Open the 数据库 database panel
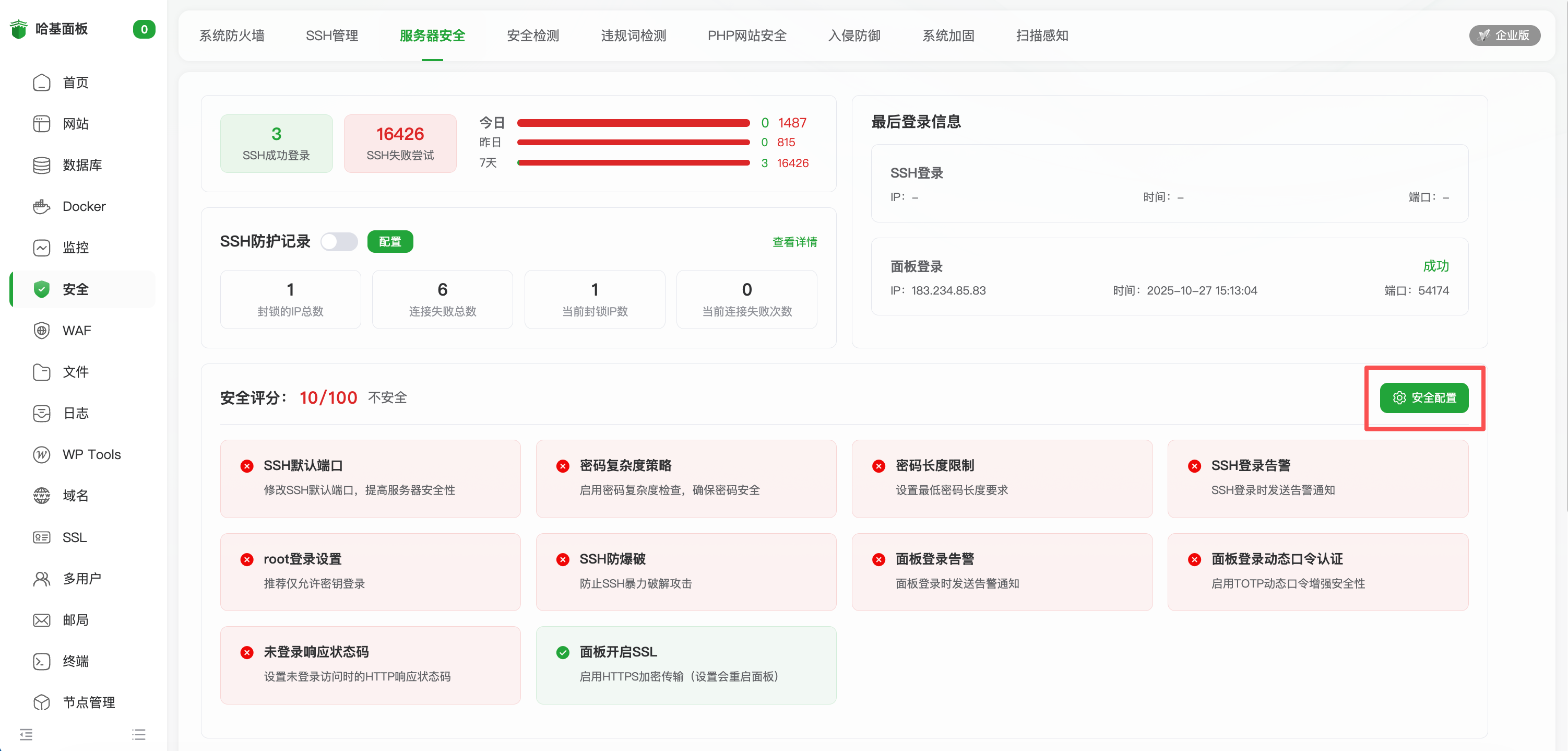 (x=82, y=165)
